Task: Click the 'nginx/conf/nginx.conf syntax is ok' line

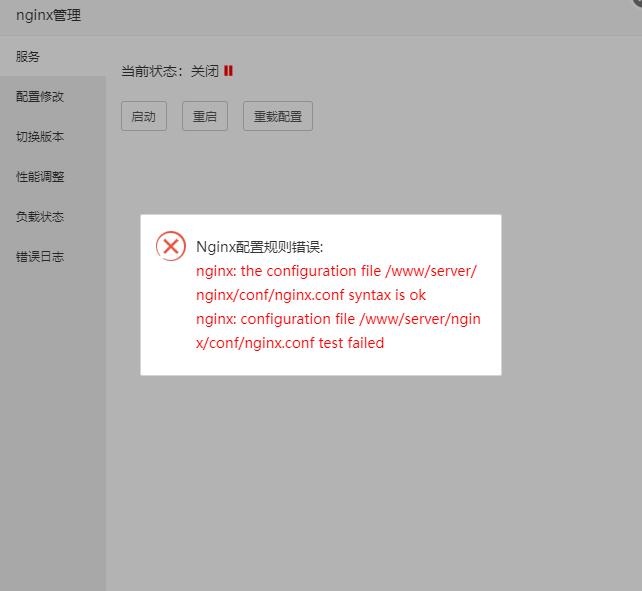Action: (311, 295)
